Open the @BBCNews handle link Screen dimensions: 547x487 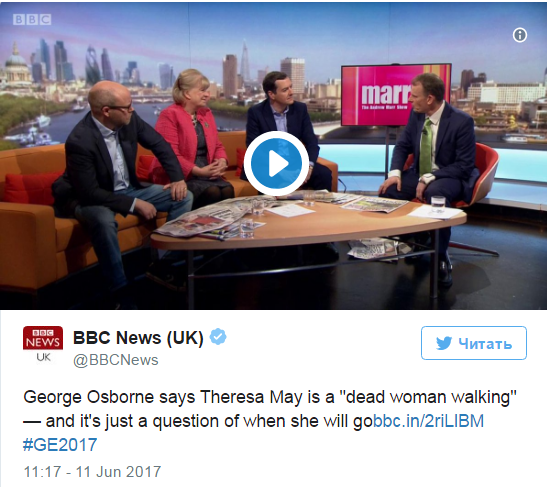(x=115, y=360)
